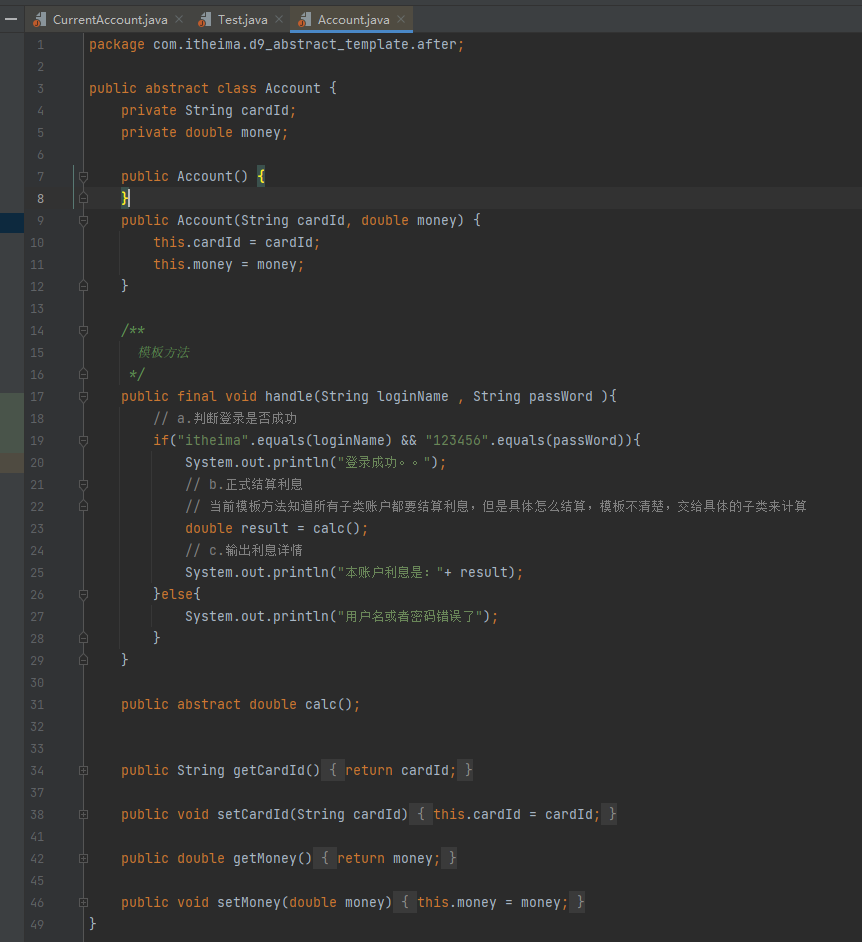Click the Java file icon on CurrentAccount.java tab
The height and width of the screenshot is (942, 862).
(40, 20)
